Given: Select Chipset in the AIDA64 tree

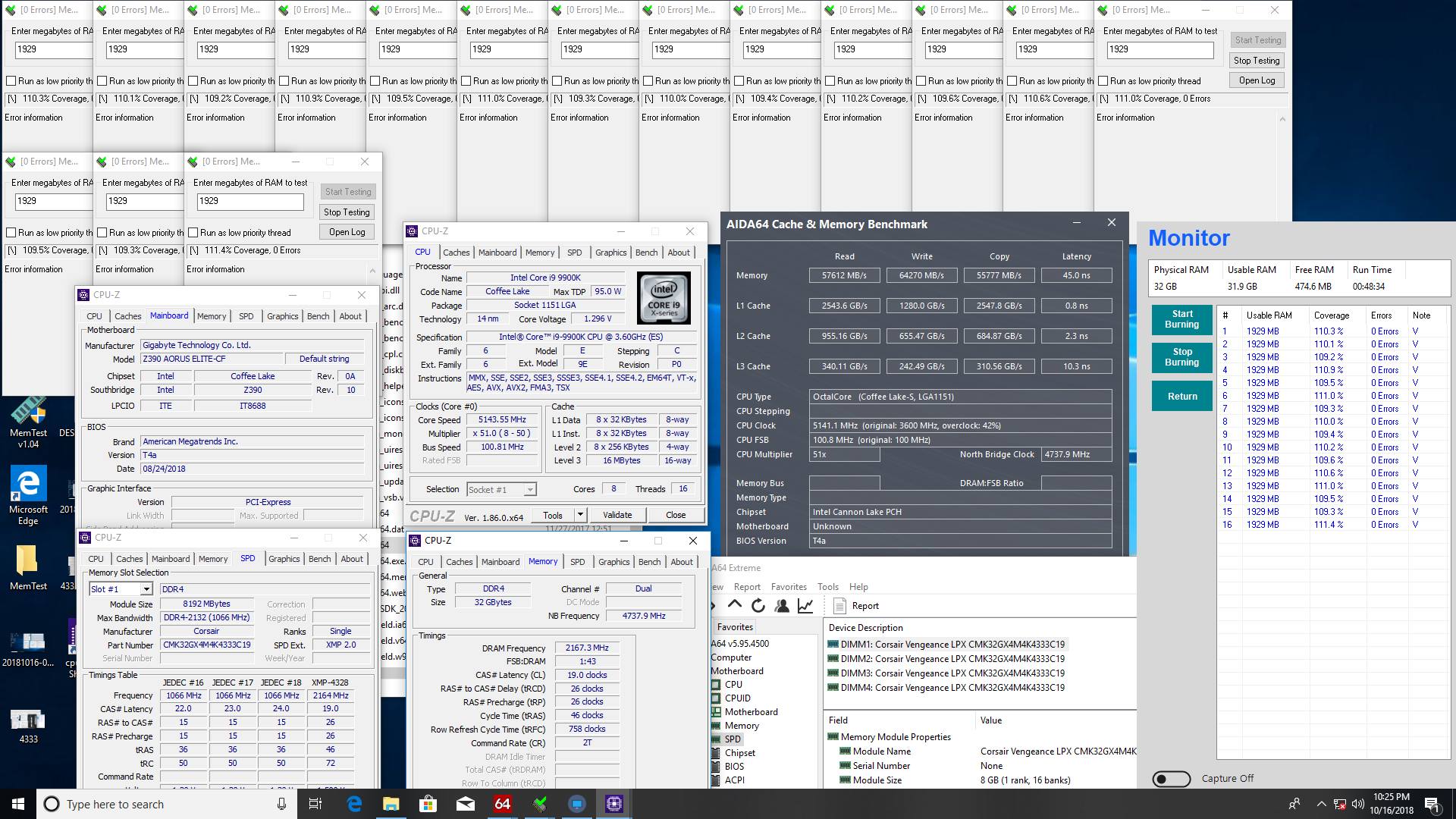Looking at the screenshot, I should point(739,753).
